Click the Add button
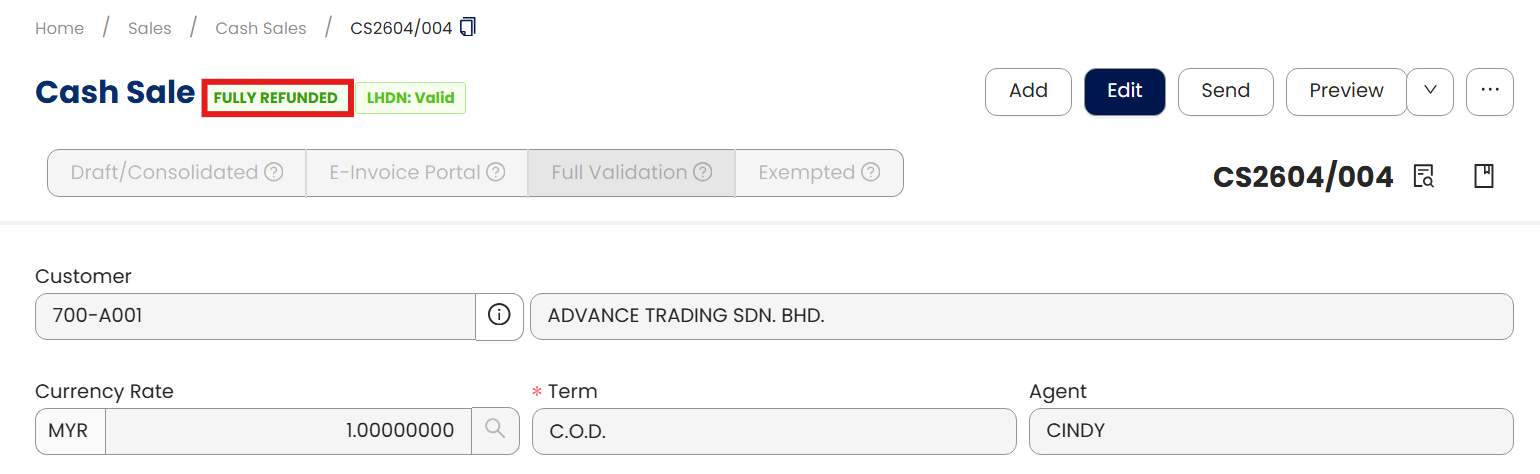Viewport: 1540px width, 474px height. [x=1028, y=91]
